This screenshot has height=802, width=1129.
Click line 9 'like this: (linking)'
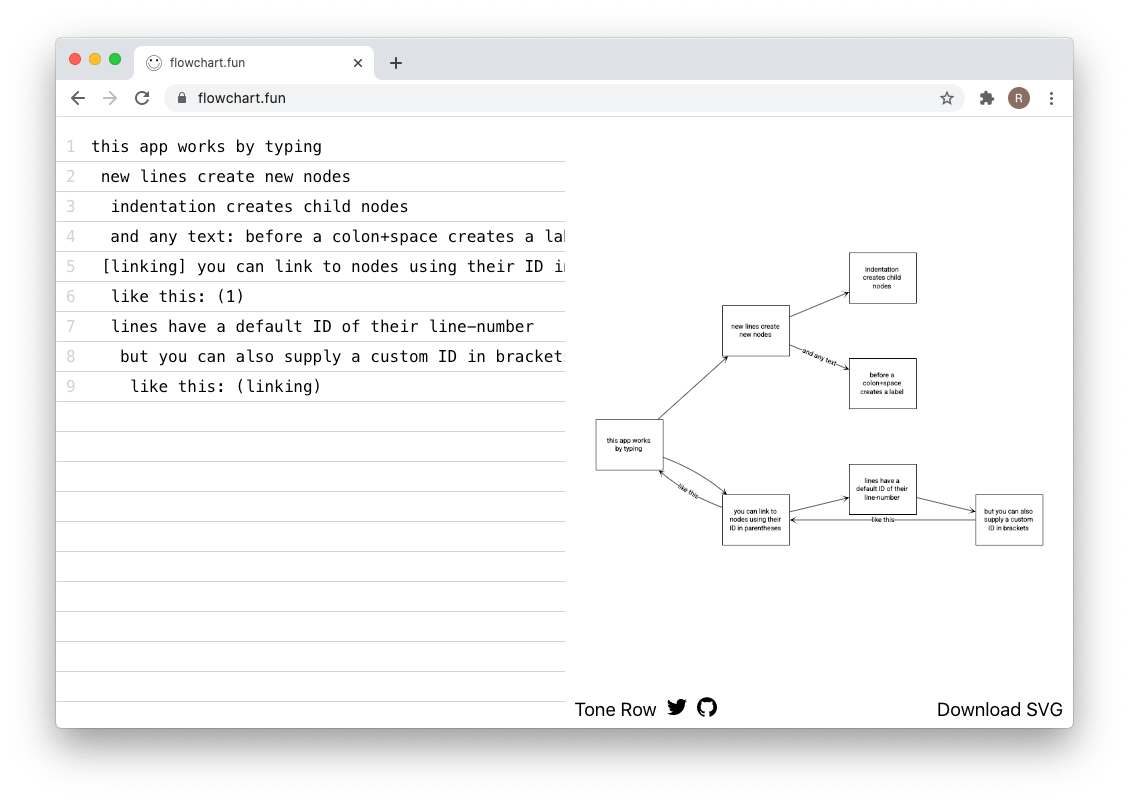225,387
